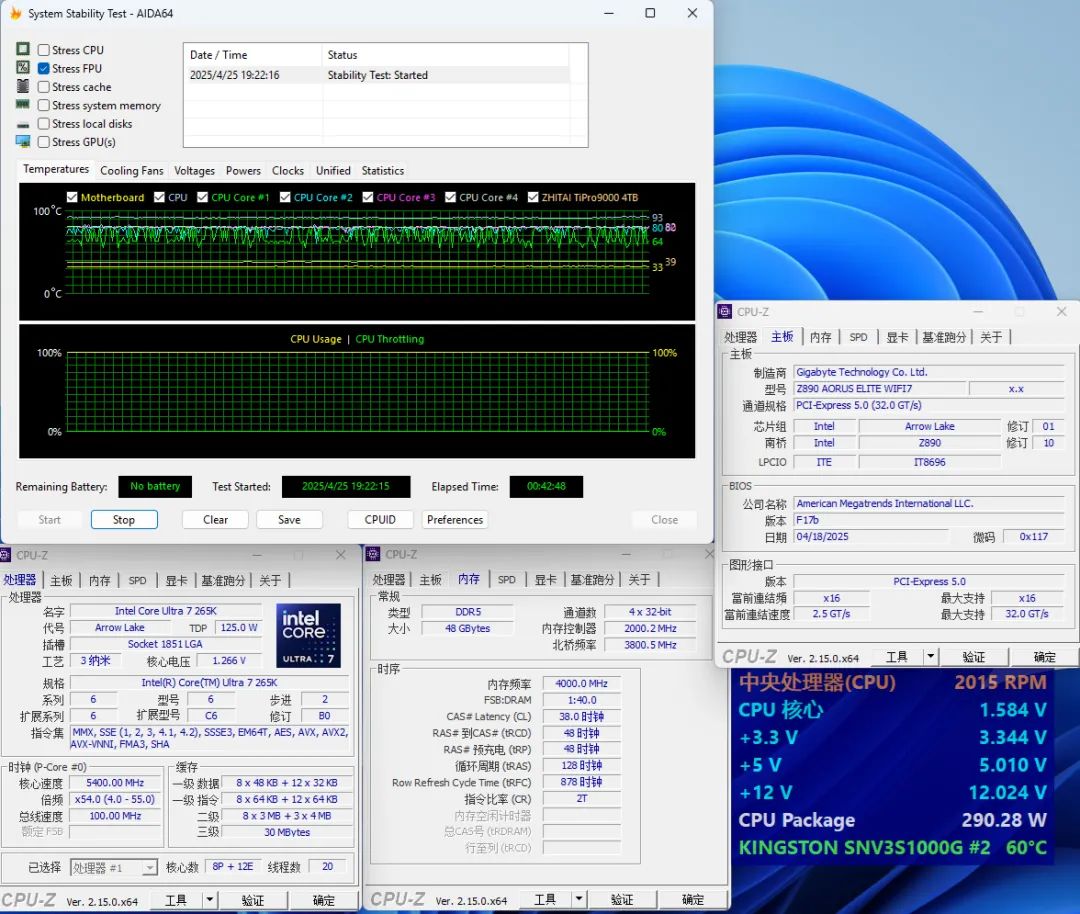Open tools dropdown arrow in motherboard CPU-Z window
Screen dimensions: 1080x914
[931, 656]
